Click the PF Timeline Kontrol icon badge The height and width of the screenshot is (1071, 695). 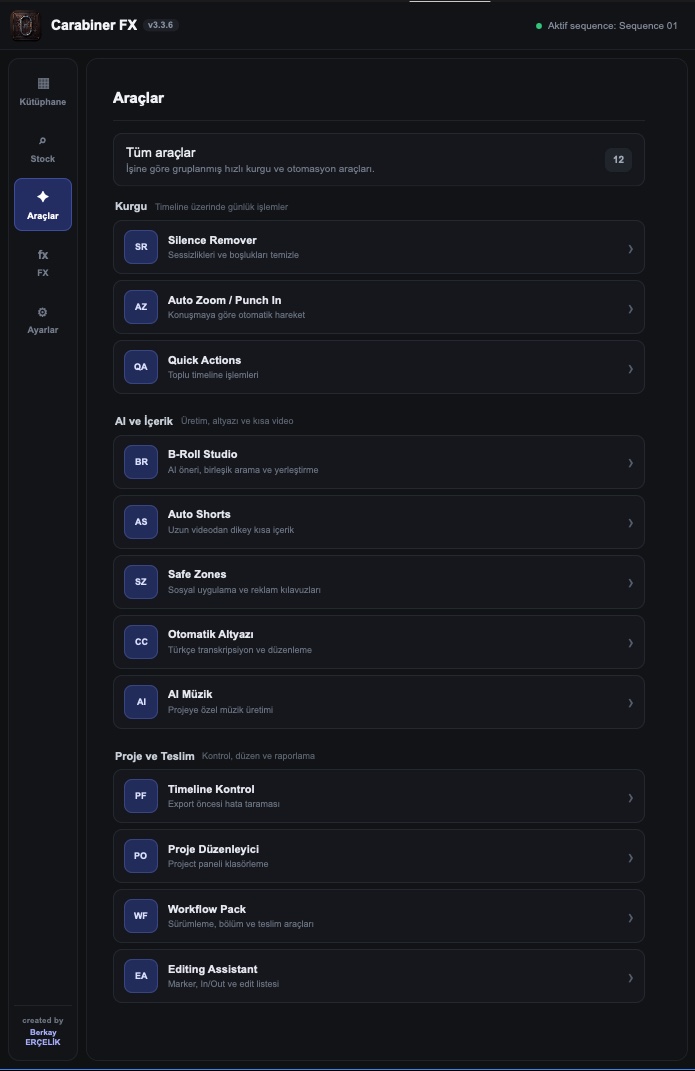(141, 796)
